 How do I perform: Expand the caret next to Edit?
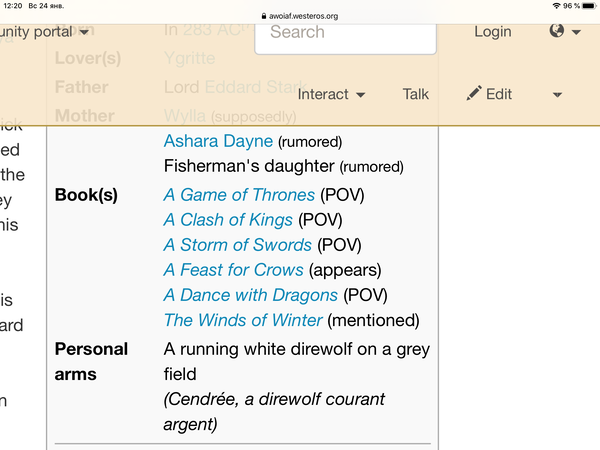[x=558, y=95]
